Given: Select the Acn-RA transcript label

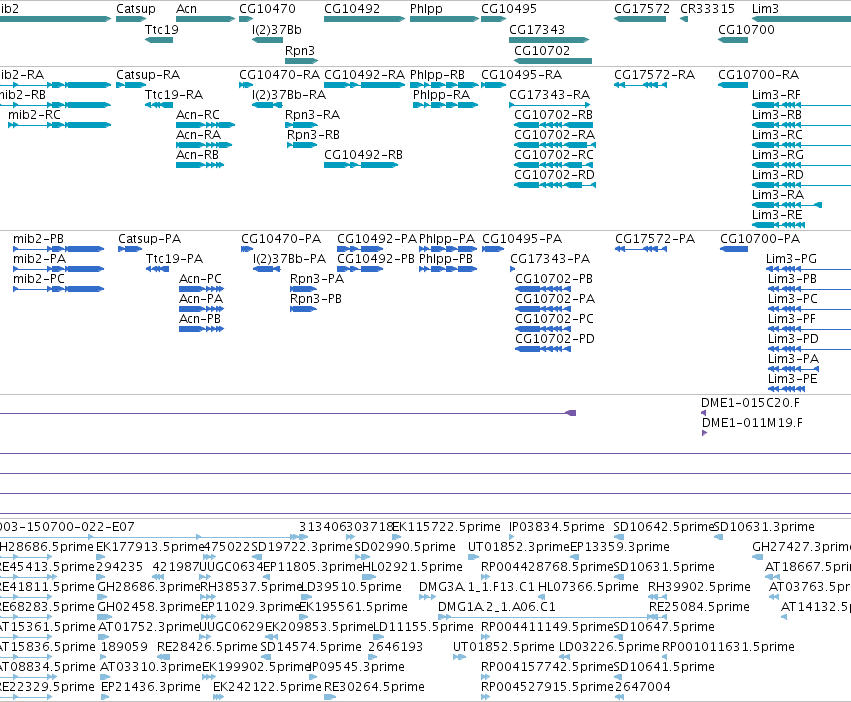Looking at the screenshot, I should point(199,135).
